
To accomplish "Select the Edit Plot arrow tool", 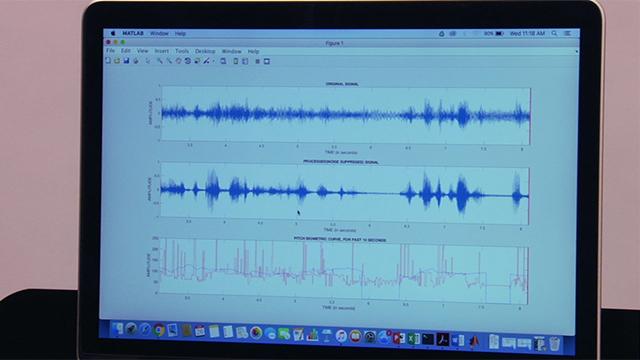I will click(148, 61).
